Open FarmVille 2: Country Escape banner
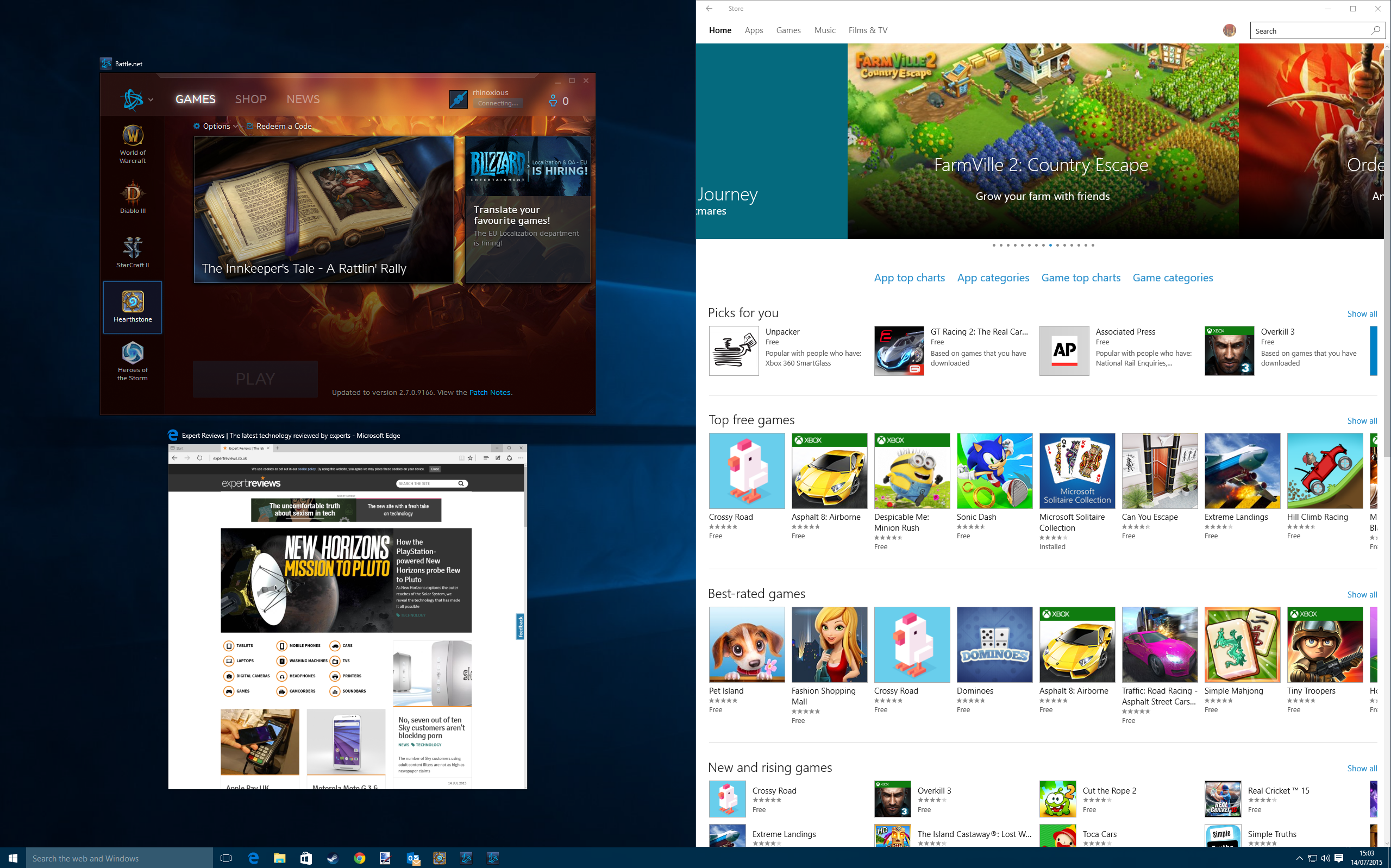Image resolution: width=1391 pixels, height=868 pixels. point(1043,141)
